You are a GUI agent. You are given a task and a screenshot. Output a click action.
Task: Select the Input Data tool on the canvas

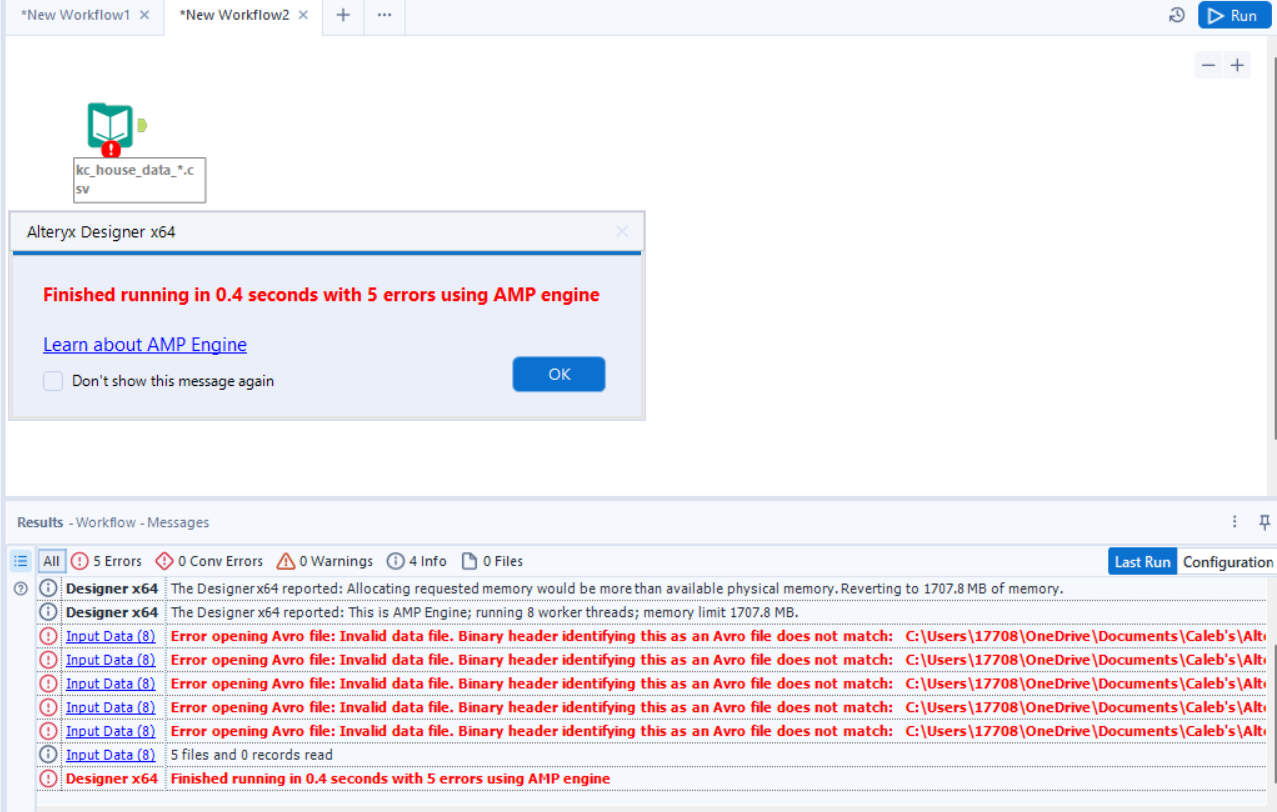(x=110, y=125)
